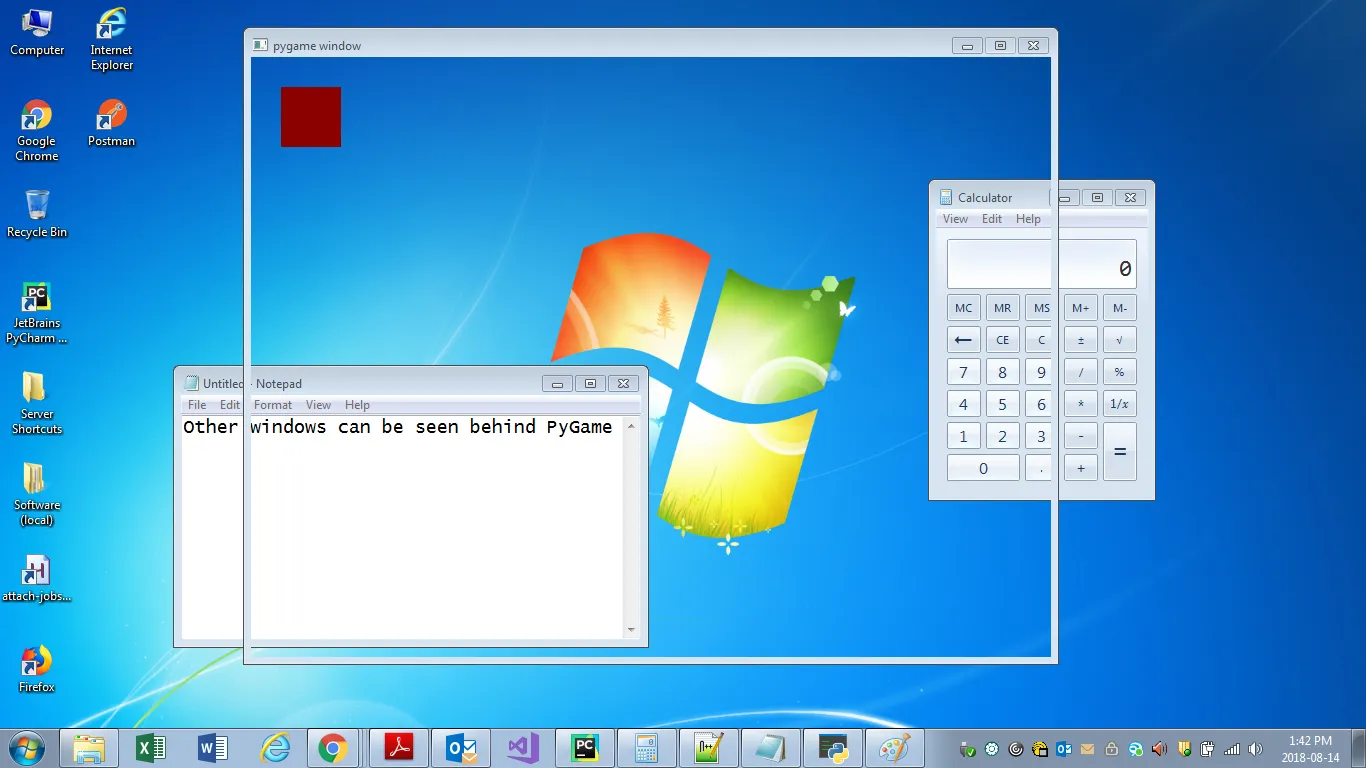This screenshot has width=1366, height=768.
Task: Click the equals key in Calculator
Action: 1120,452
